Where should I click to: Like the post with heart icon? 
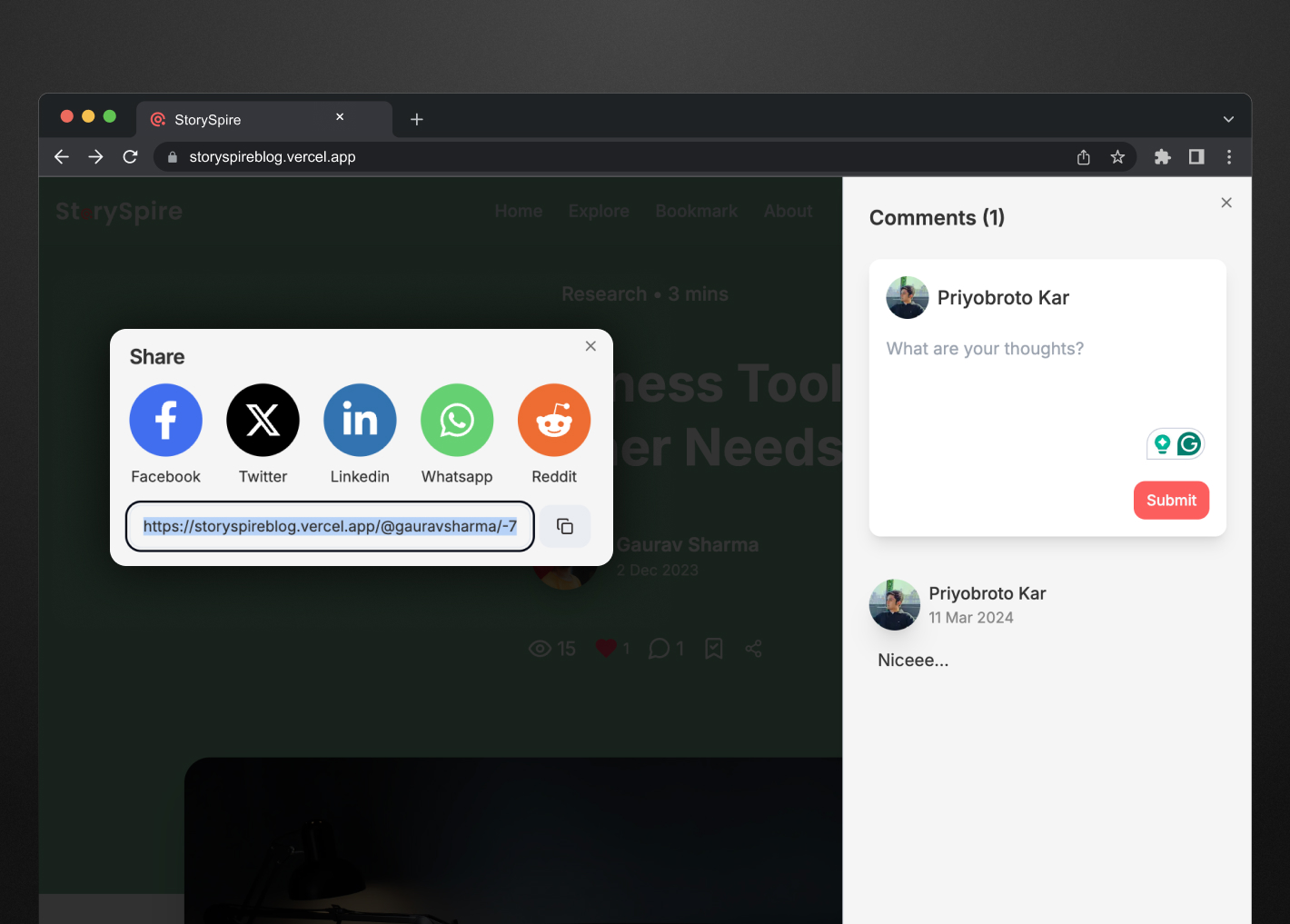606,649
